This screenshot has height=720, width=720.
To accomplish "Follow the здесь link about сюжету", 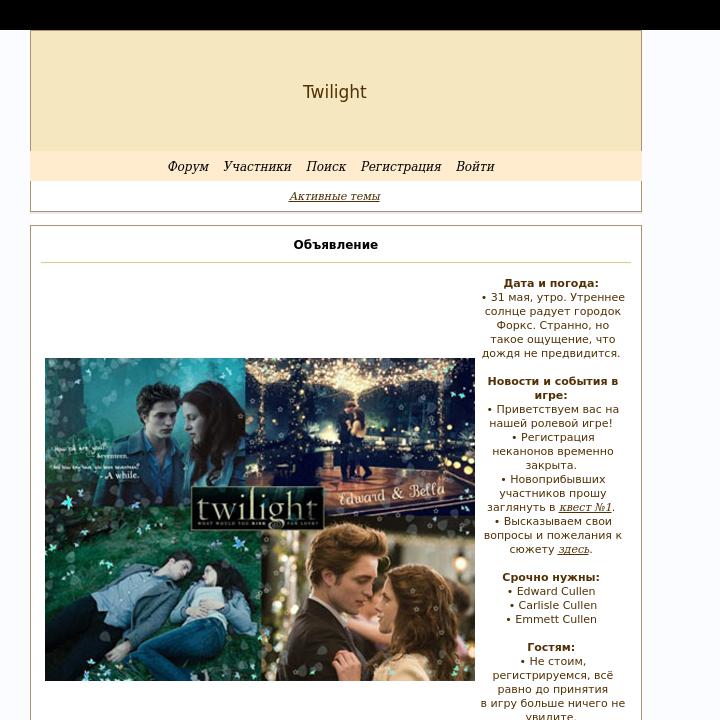I will point(574,549).
